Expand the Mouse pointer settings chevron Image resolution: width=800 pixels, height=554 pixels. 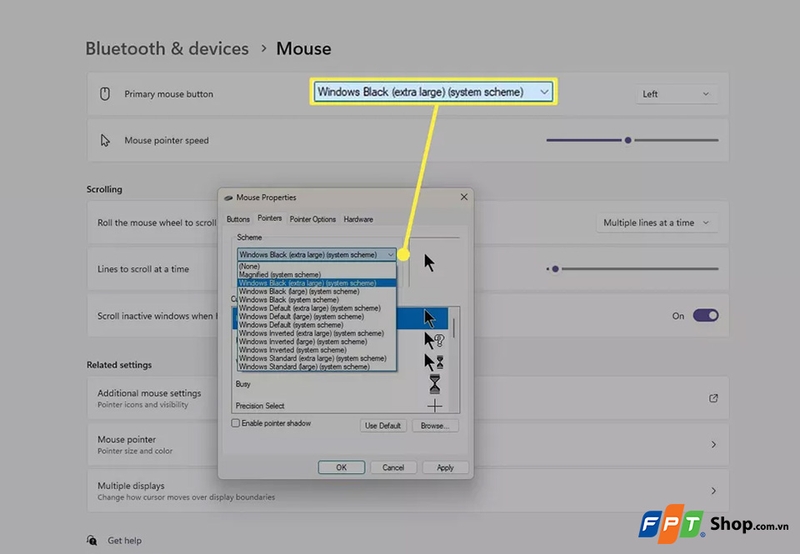point(713,444)
